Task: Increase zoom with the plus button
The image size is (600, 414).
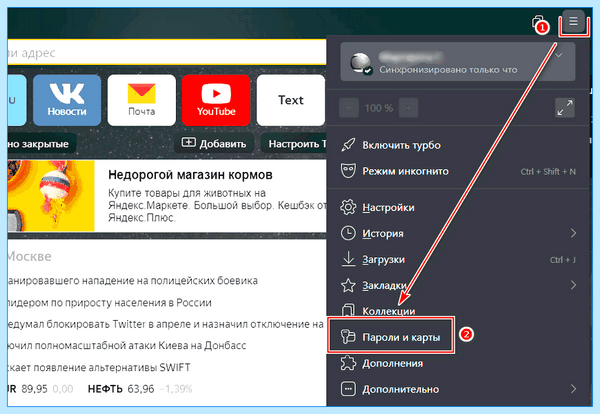Action: click(x=408, y=108)
